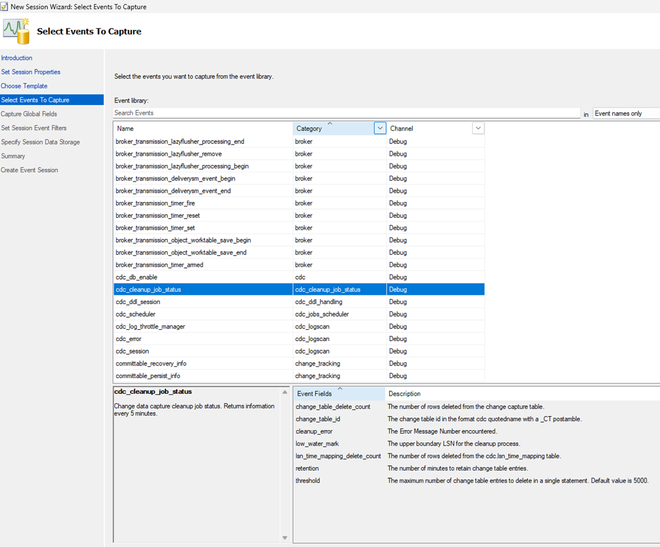Select the Select Events To Capture step

[x=52, y=100]
